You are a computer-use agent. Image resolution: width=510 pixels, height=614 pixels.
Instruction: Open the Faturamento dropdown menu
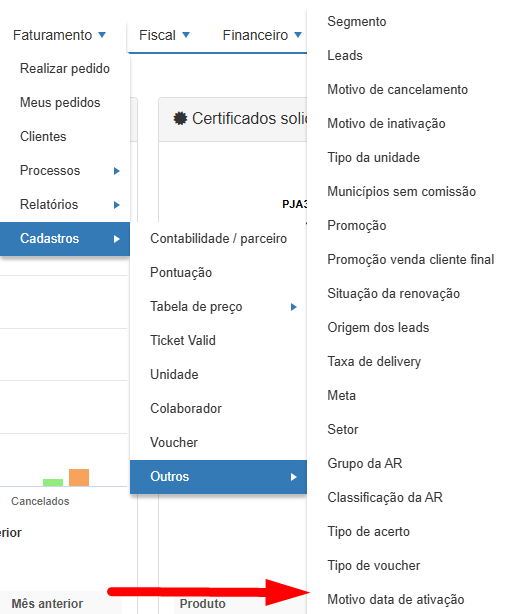59,35
